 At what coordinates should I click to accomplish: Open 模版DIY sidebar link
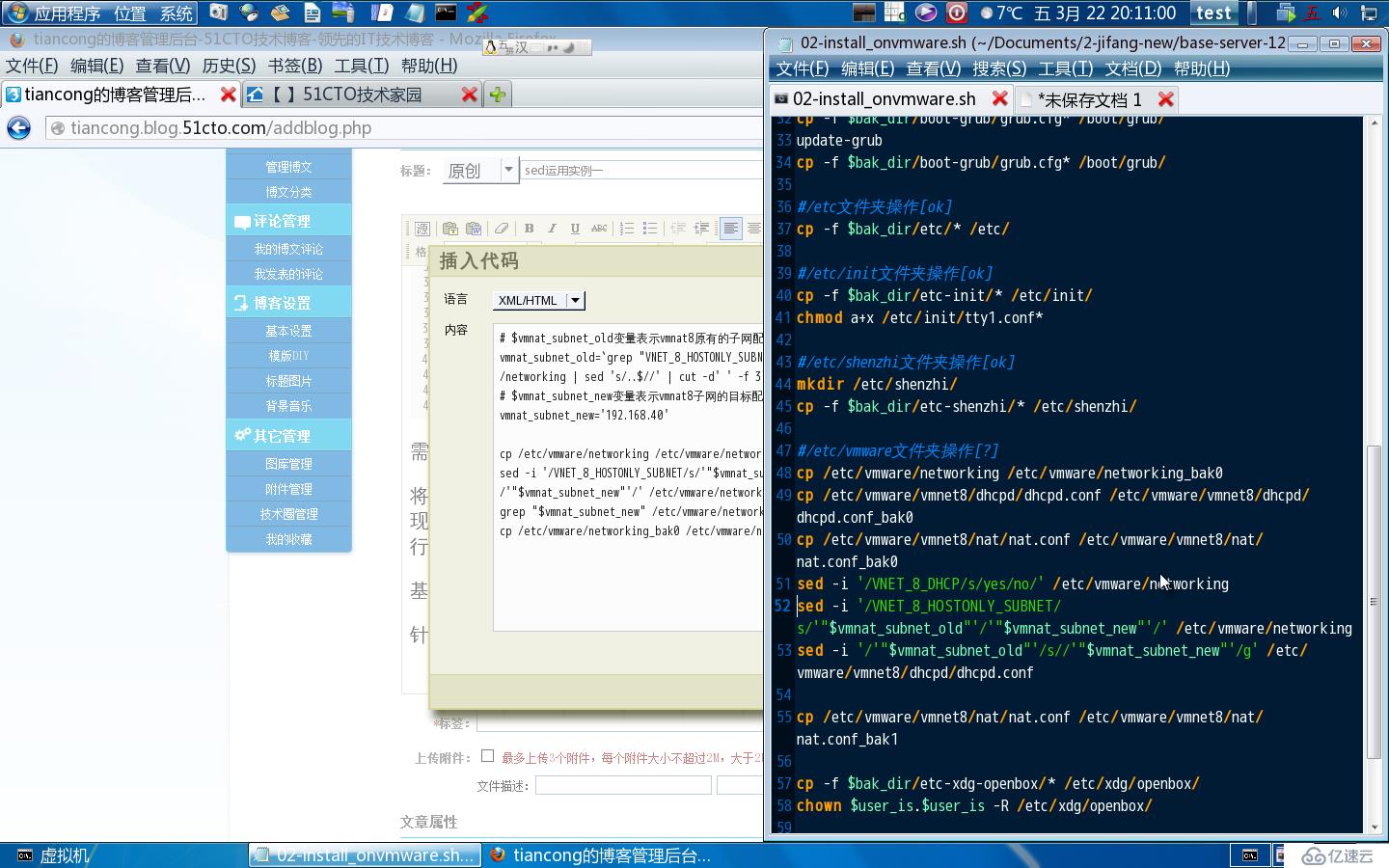point(288,356)
